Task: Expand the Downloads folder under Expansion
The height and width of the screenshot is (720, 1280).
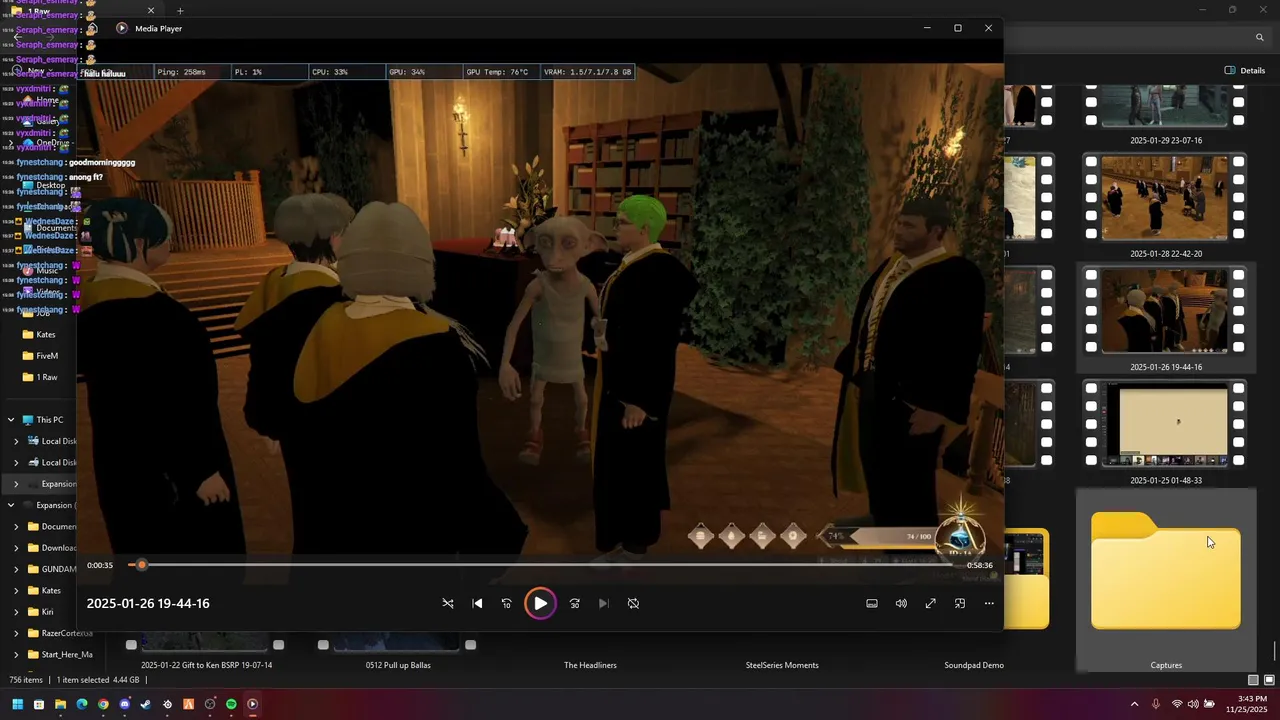Action: pyautogui.click(x=15, y=548)
